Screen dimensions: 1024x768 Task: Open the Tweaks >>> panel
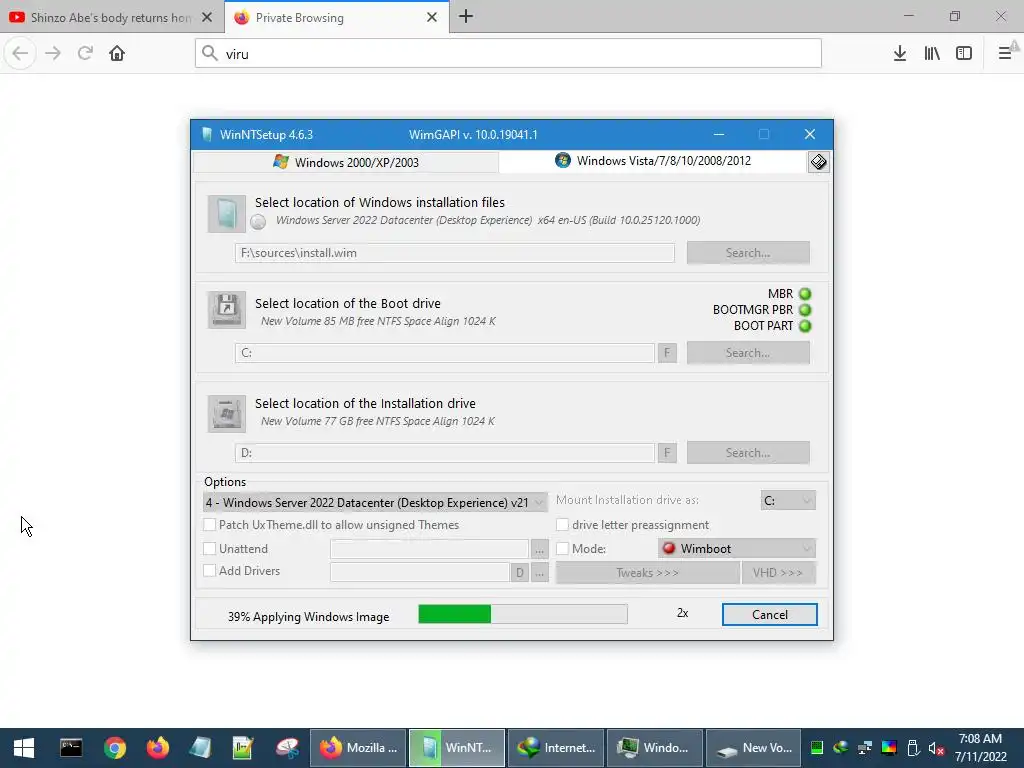click(x=647, y=573)
